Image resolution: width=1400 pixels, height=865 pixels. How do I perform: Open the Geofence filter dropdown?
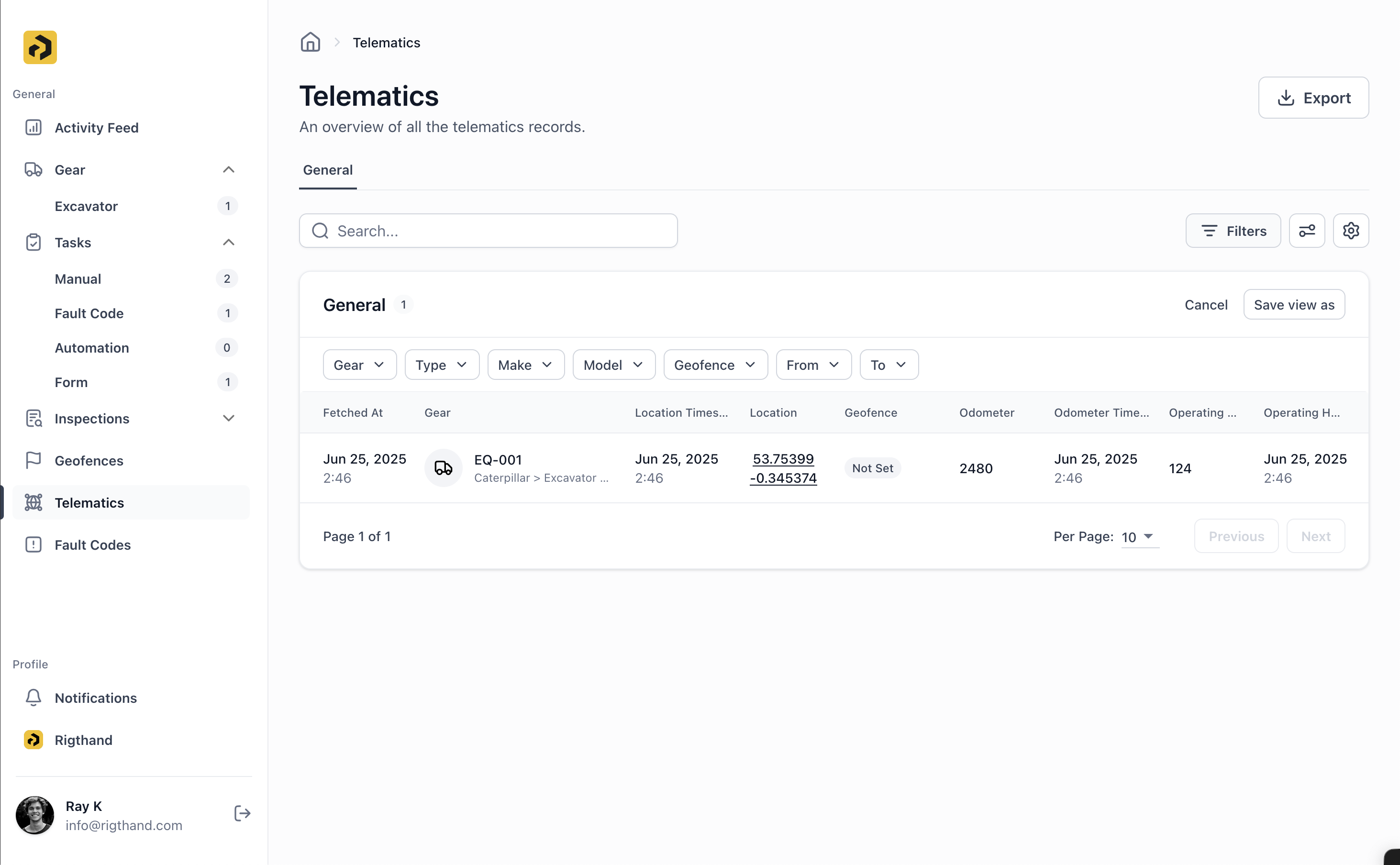pyautogui.click(x=715, y=365)
